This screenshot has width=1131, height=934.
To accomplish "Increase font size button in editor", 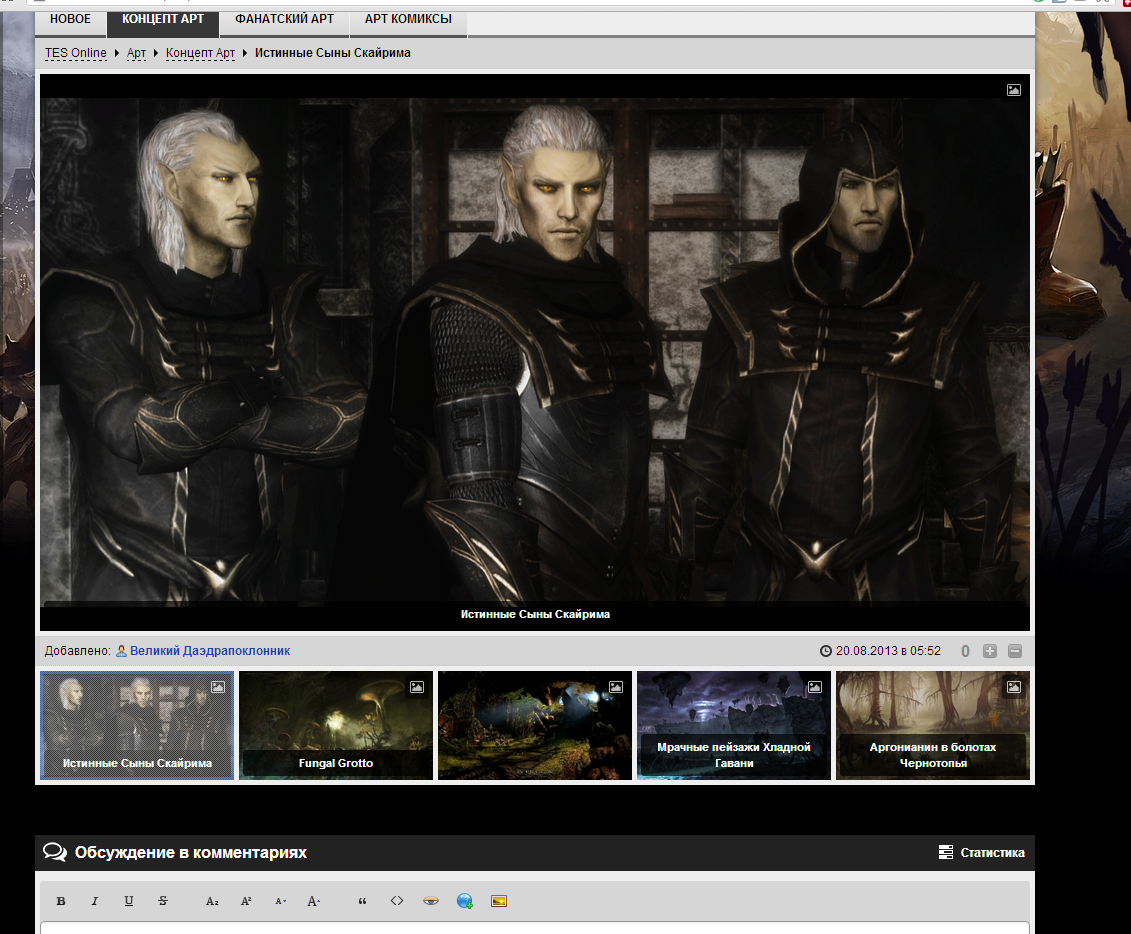I will [314, 901].
